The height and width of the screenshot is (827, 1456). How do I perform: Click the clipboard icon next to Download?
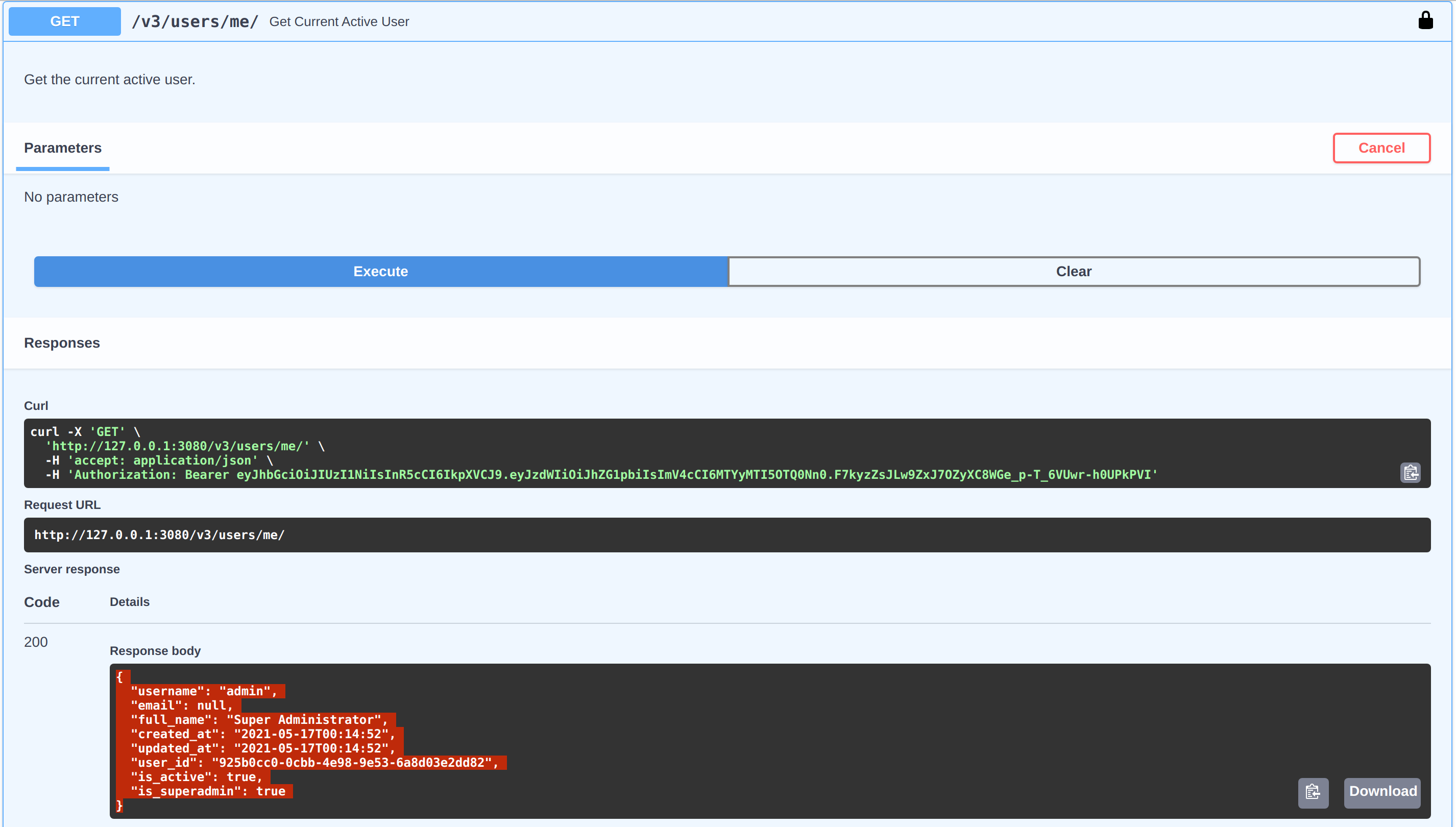click(1313, 792)
